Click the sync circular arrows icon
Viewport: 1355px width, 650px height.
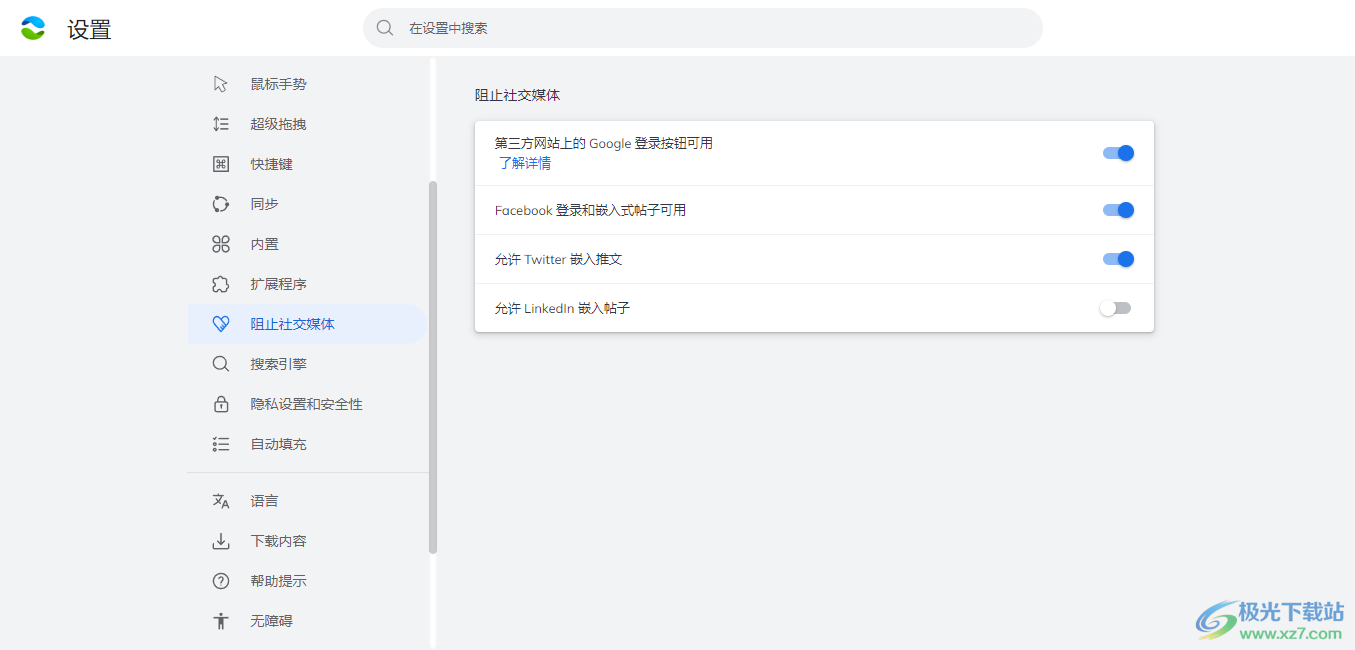(221, 204)
